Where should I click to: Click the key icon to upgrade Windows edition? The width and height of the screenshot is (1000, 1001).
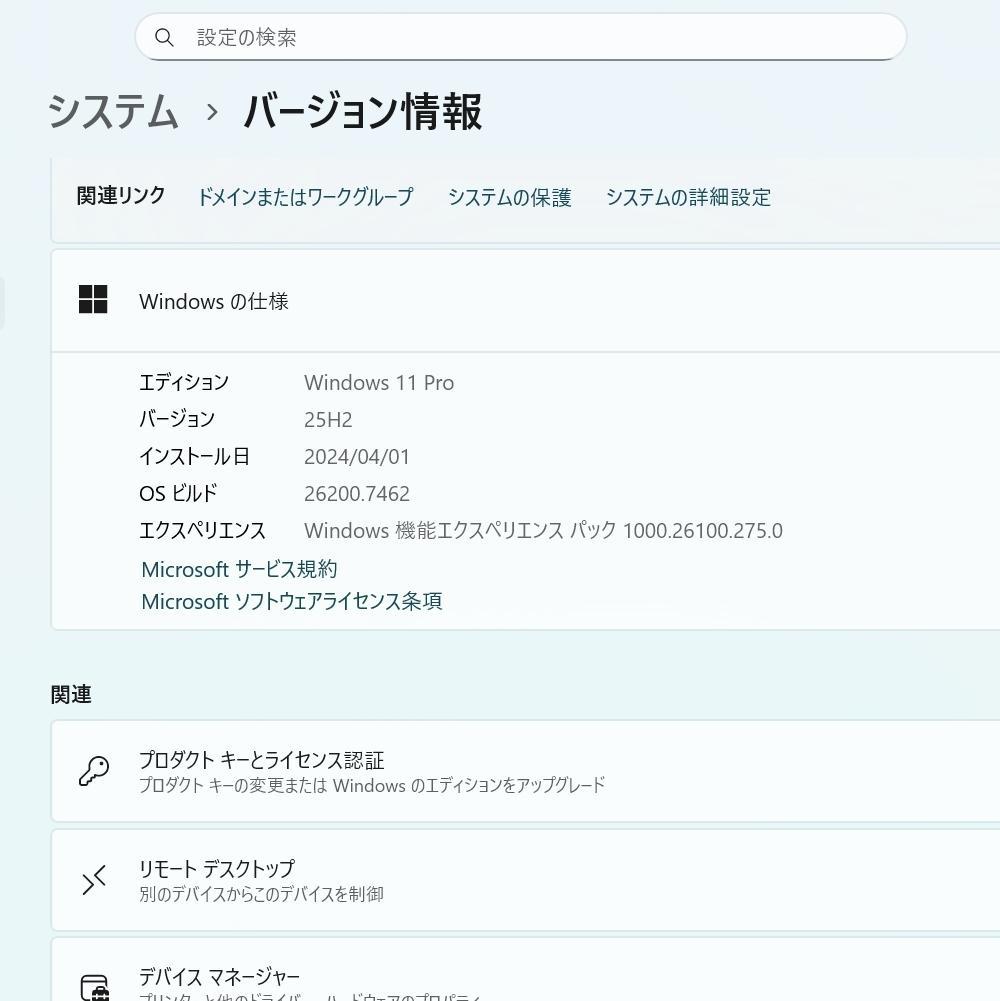[x=93, y=771]
